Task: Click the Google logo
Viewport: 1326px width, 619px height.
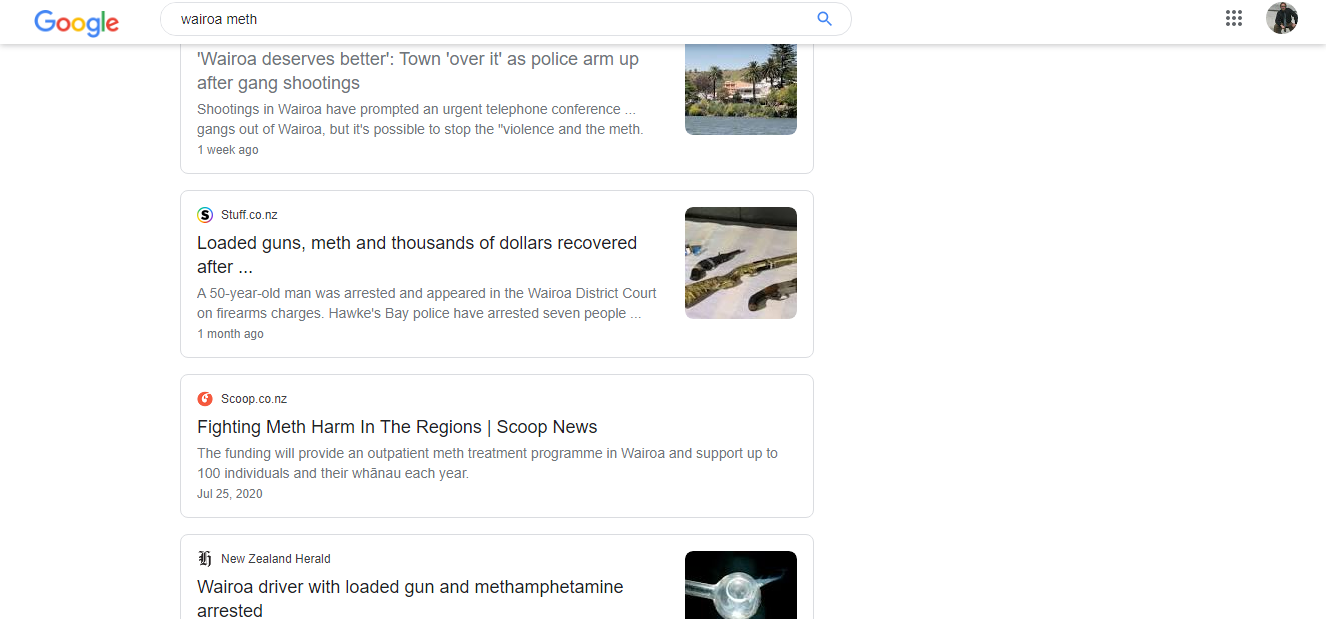Action: (77, 21)
